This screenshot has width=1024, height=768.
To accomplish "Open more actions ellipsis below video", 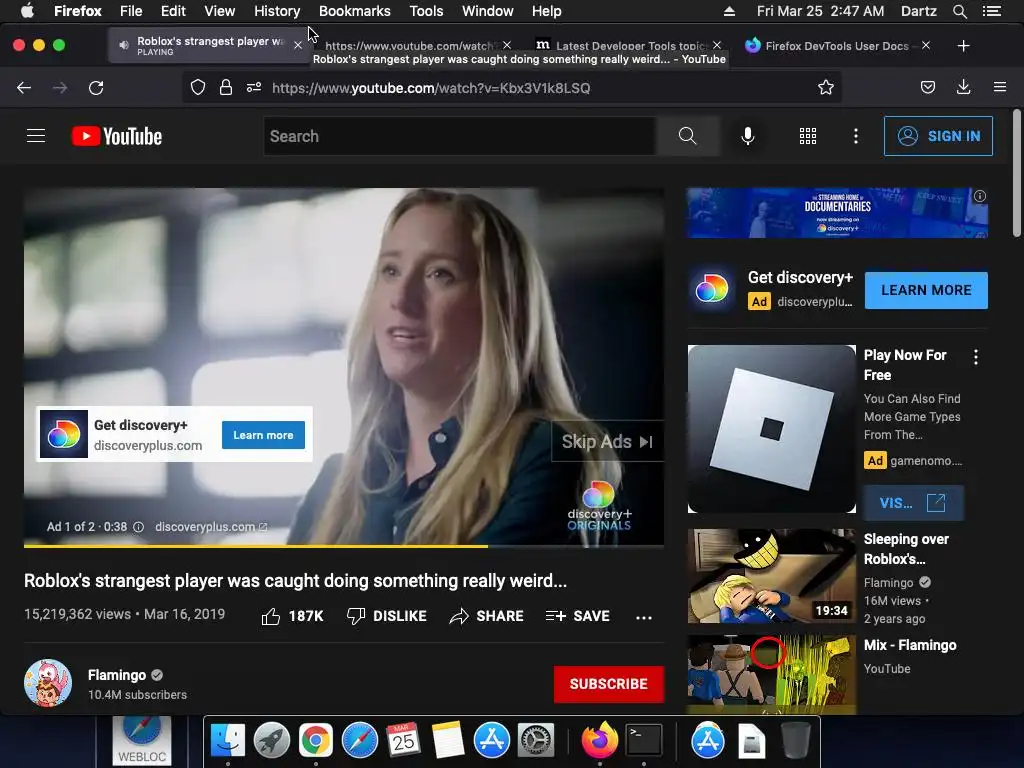I will [x=644, y=617].
